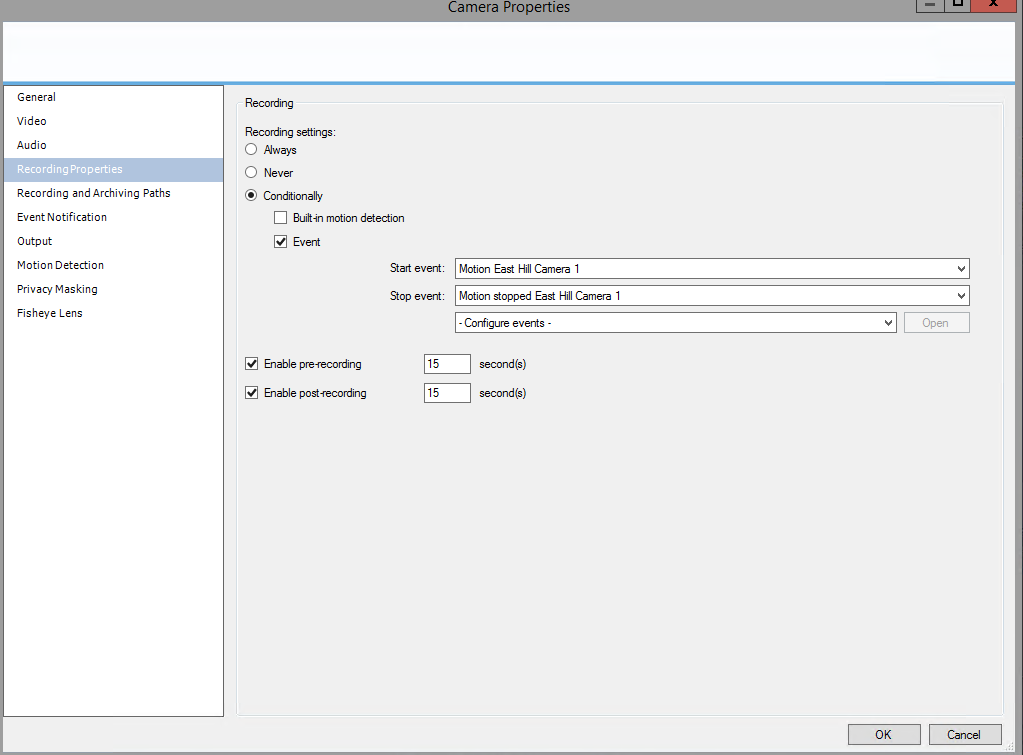Choose the Conditionally radio button
Viewport: 1023px width, 755px height.
[252, 196]
